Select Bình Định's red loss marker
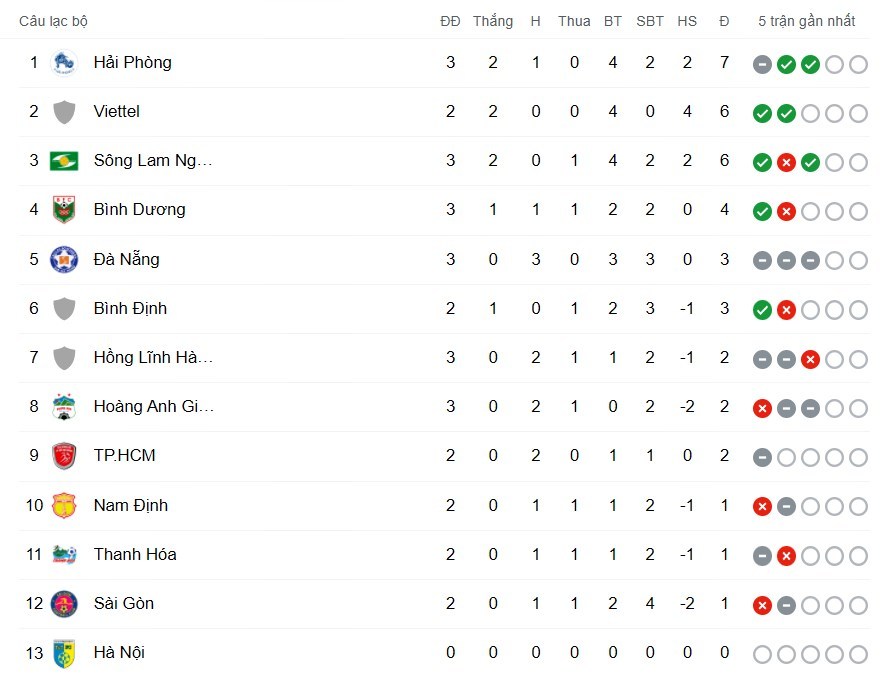Viewport: 890px width, 677px height. point(785,310)
